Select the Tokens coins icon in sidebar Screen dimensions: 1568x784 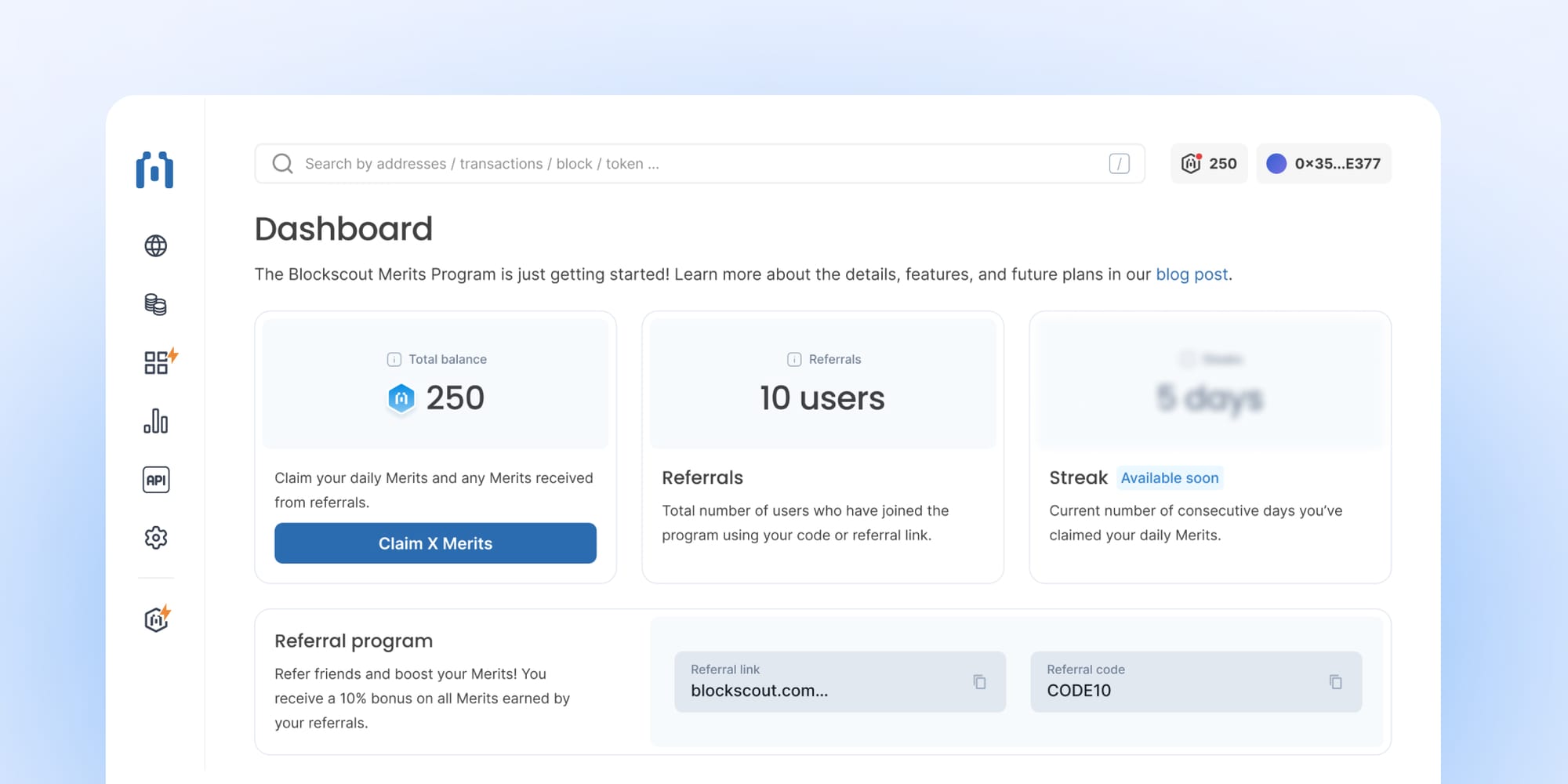click(x=156, y=304)
